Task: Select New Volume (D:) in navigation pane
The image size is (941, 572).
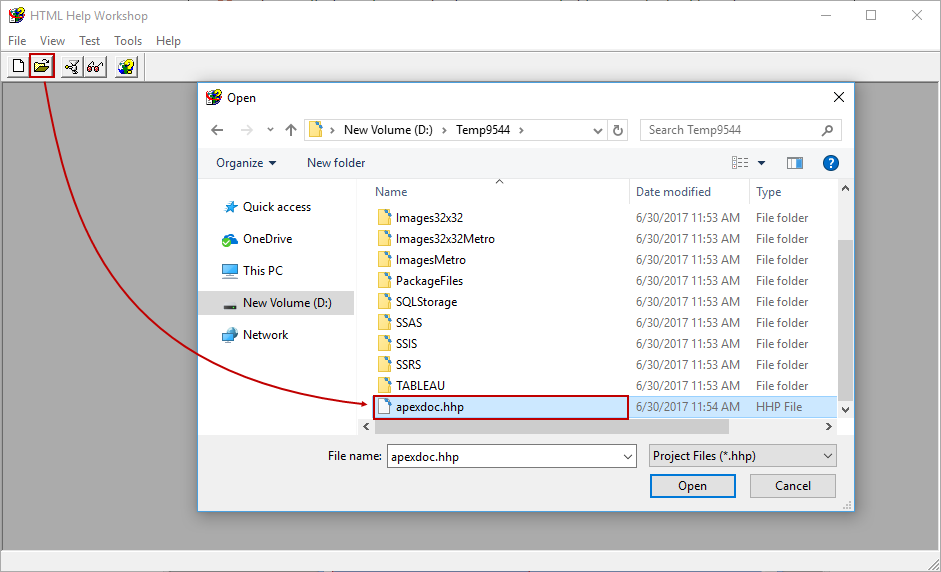Action: click(x=277, y=303)
